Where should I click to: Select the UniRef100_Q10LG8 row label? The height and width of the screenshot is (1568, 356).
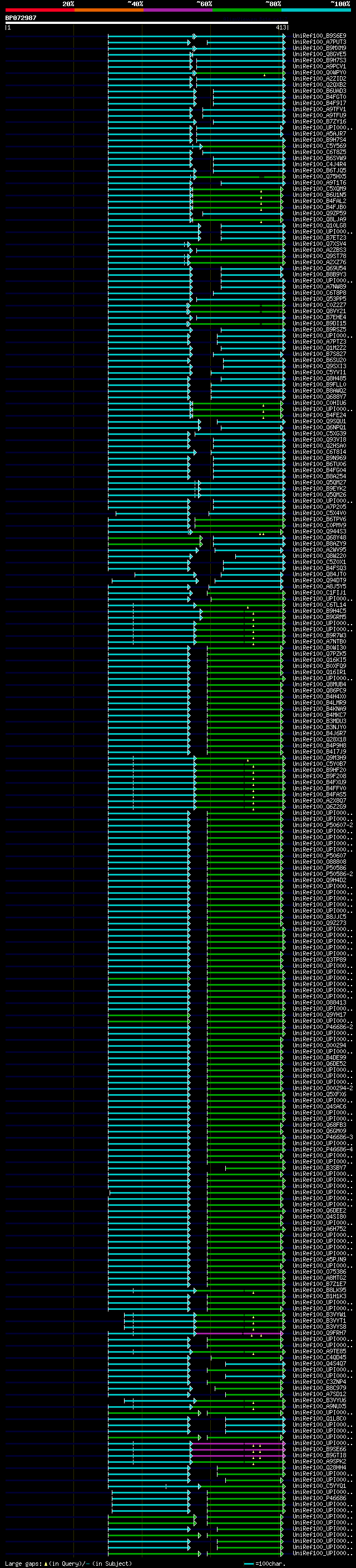[x=319, y=225]
